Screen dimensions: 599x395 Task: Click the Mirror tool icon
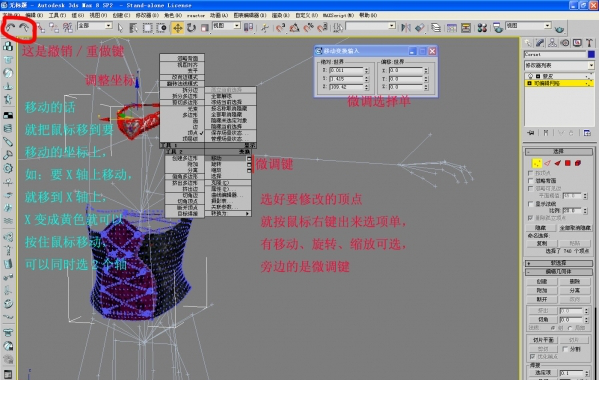pyautogui.click(x=406, y=28)
